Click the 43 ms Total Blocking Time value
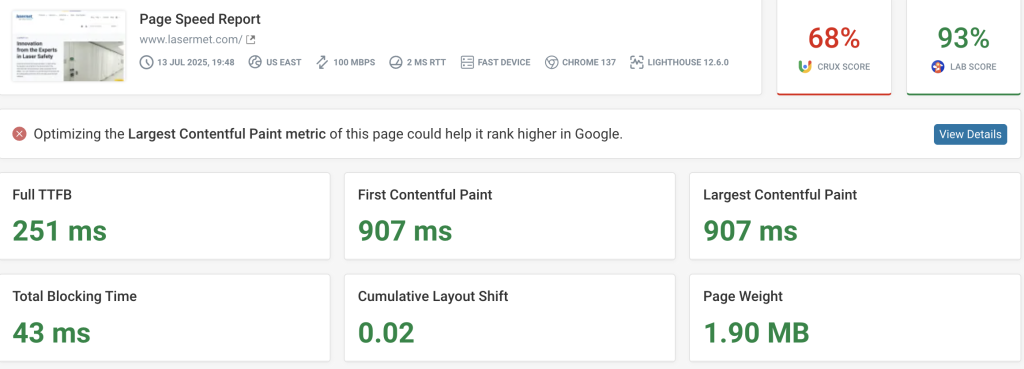The height and width of the screenshot is (369, 1024). click(52, 333)
